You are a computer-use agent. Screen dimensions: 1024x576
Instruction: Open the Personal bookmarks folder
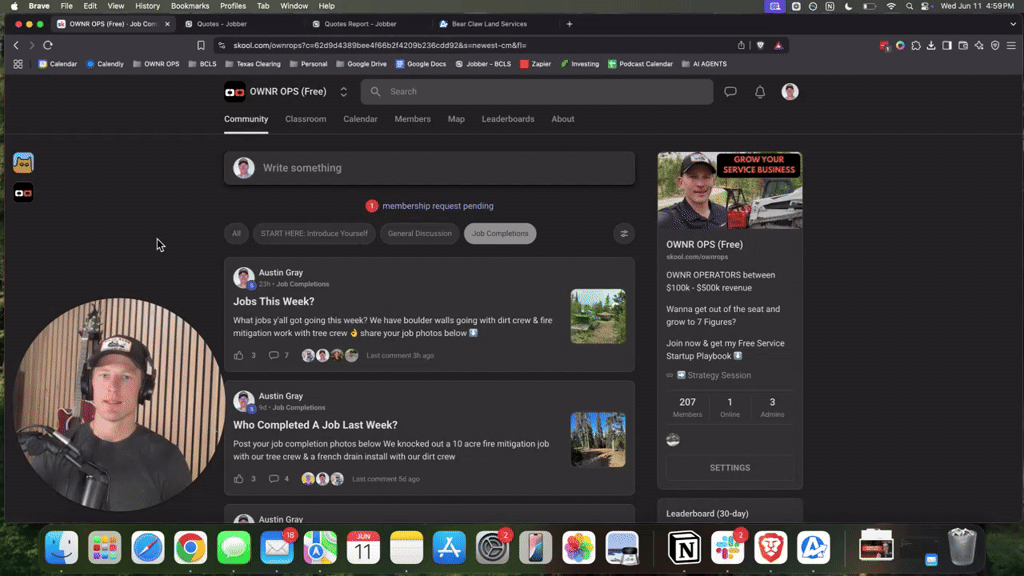(308, 64)
